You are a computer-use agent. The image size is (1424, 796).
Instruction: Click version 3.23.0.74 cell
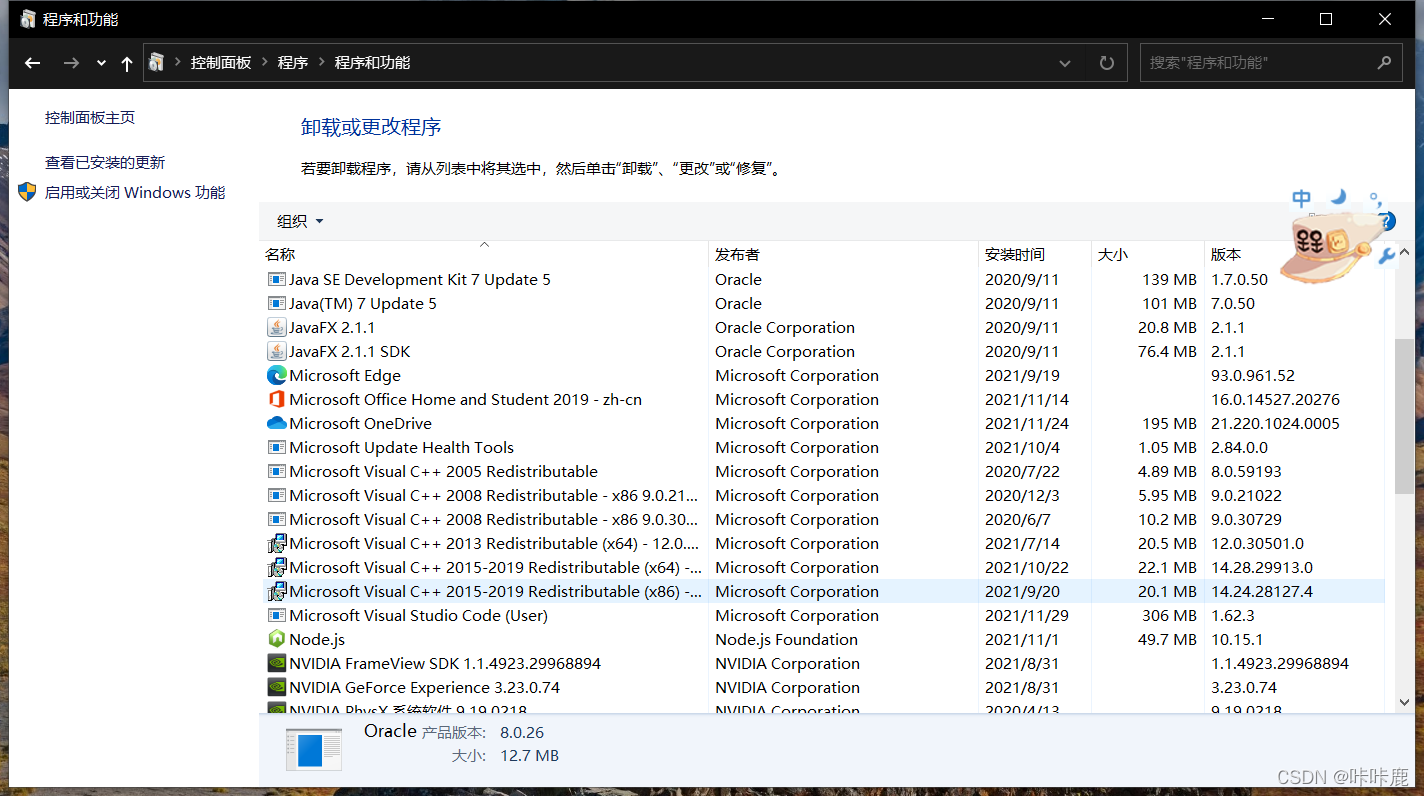click(x=1243, y=688)
